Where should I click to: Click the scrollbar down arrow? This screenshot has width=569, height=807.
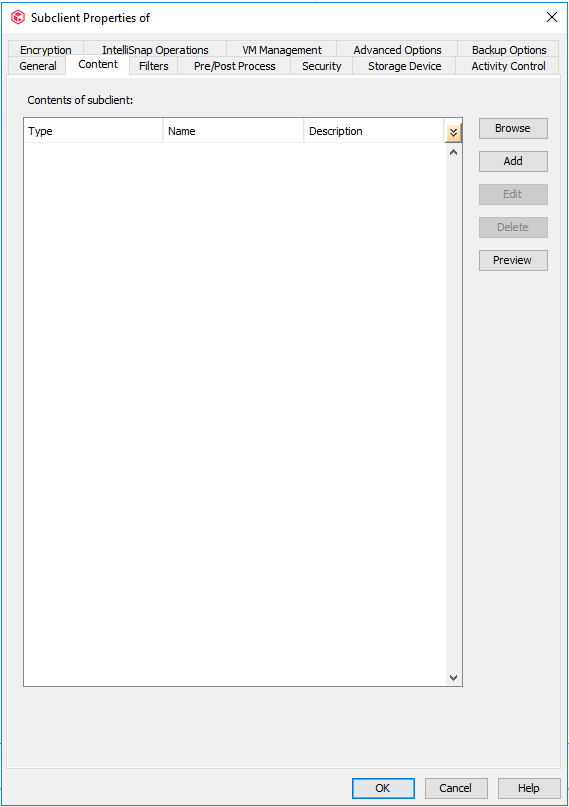pyautogui.click(x=453, y=678)
